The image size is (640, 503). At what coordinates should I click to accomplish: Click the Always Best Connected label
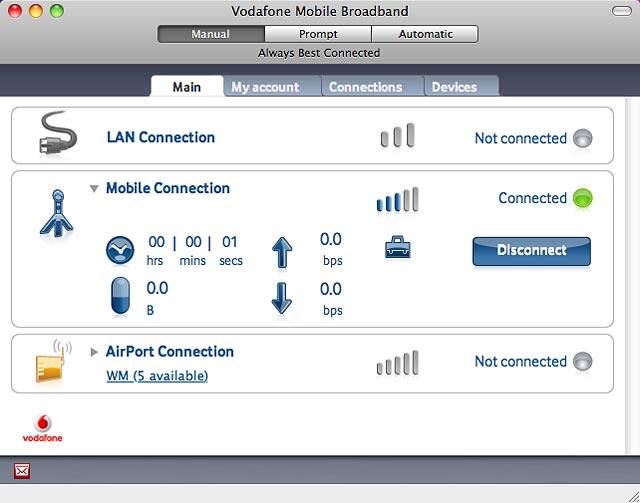(x=319, y=53)
